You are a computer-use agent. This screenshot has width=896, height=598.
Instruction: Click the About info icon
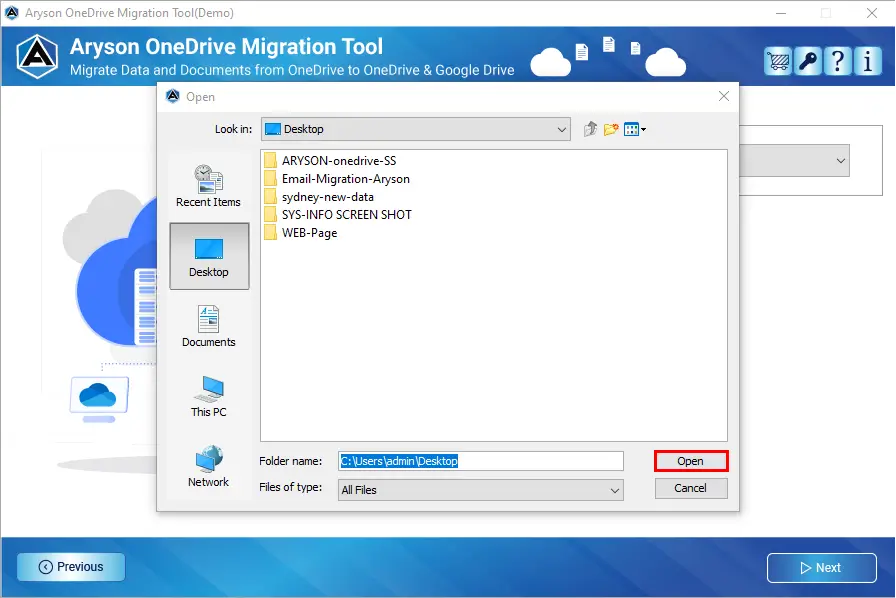click(x=867, y=61)
